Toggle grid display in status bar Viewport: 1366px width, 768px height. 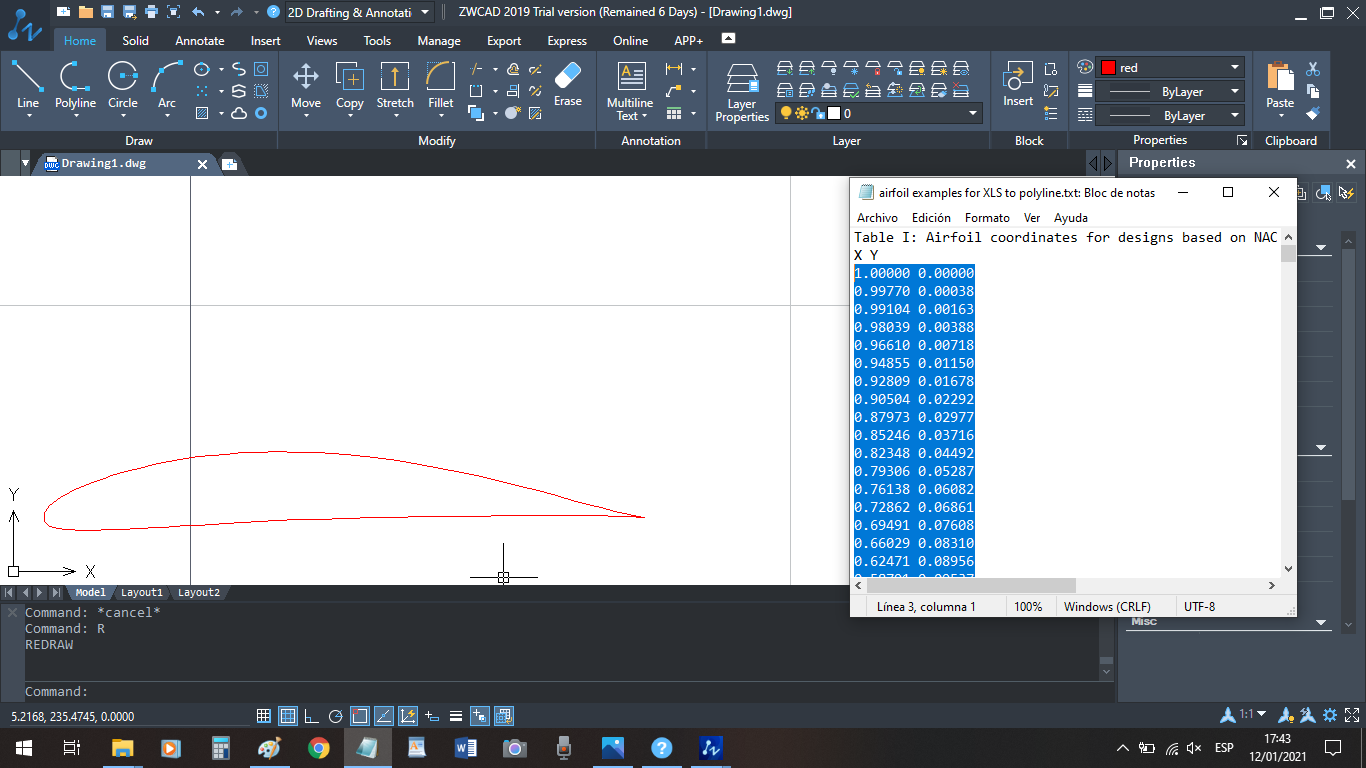tap(288, 716)
